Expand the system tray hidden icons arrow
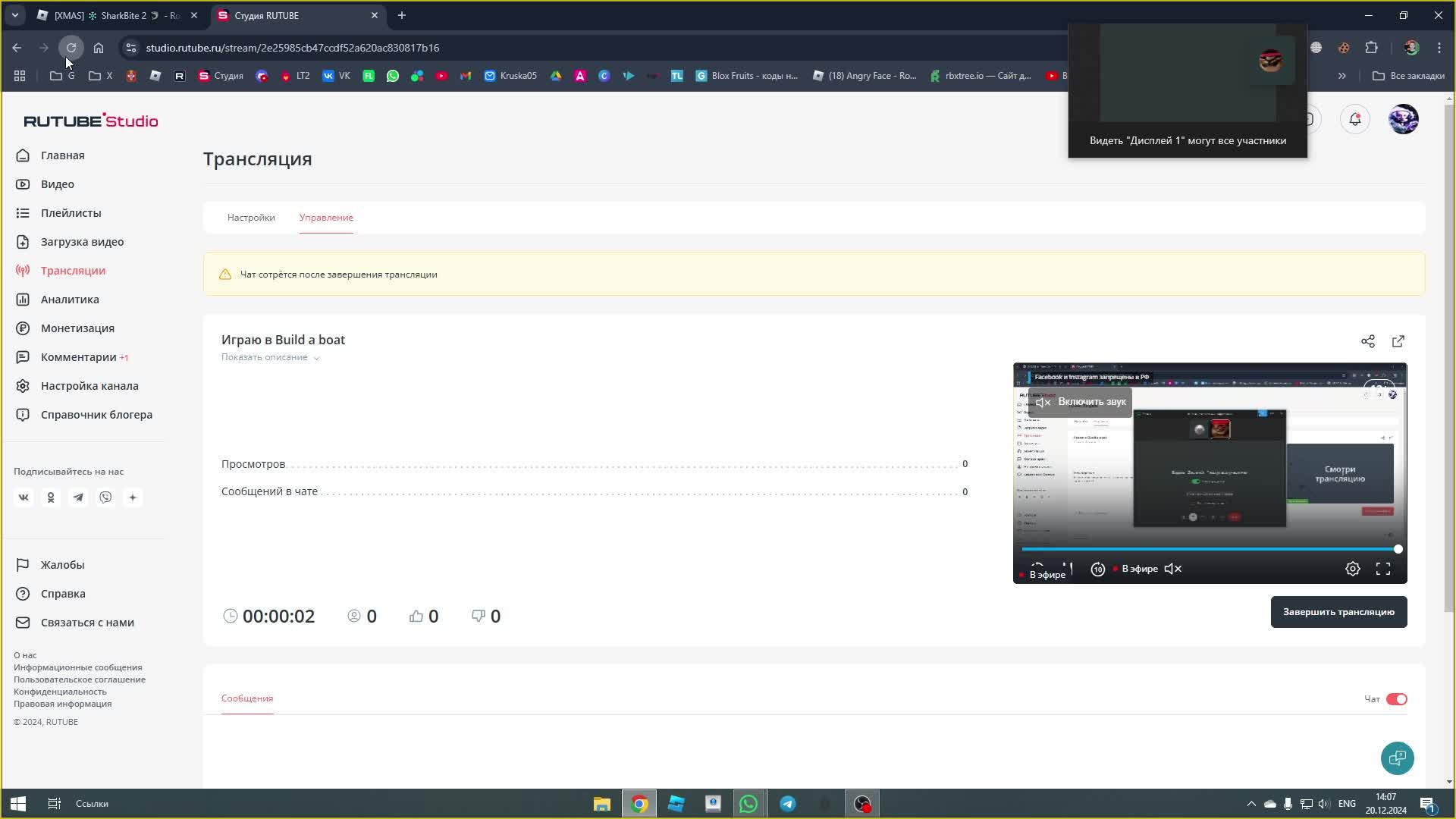Image resolution: width=1456 pixels, height=819 pixels. click(x=1251, y=804)
